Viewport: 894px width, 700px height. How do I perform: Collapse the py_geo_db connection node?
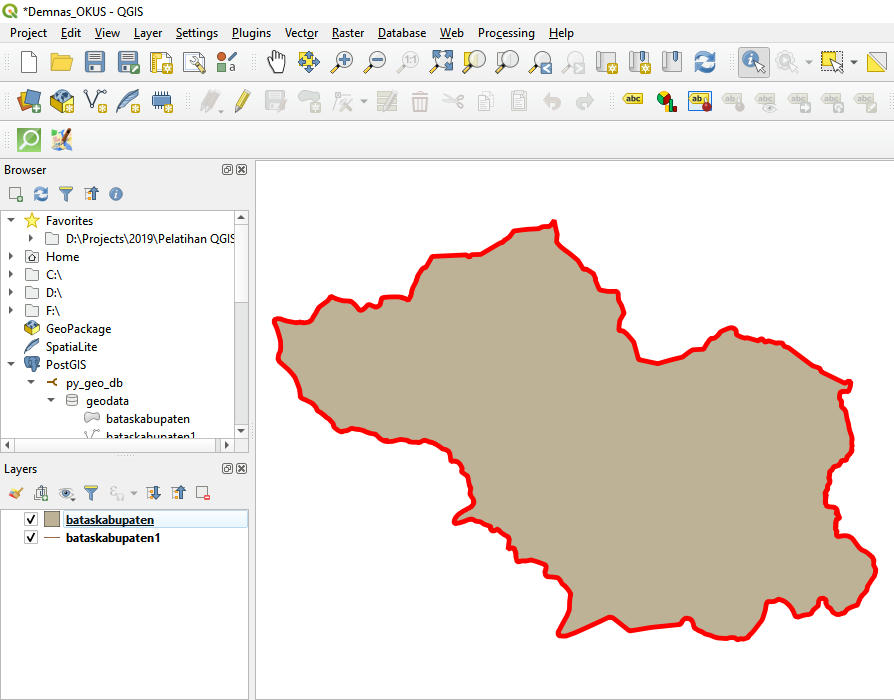pyautogui.click(x=31, y=382)
